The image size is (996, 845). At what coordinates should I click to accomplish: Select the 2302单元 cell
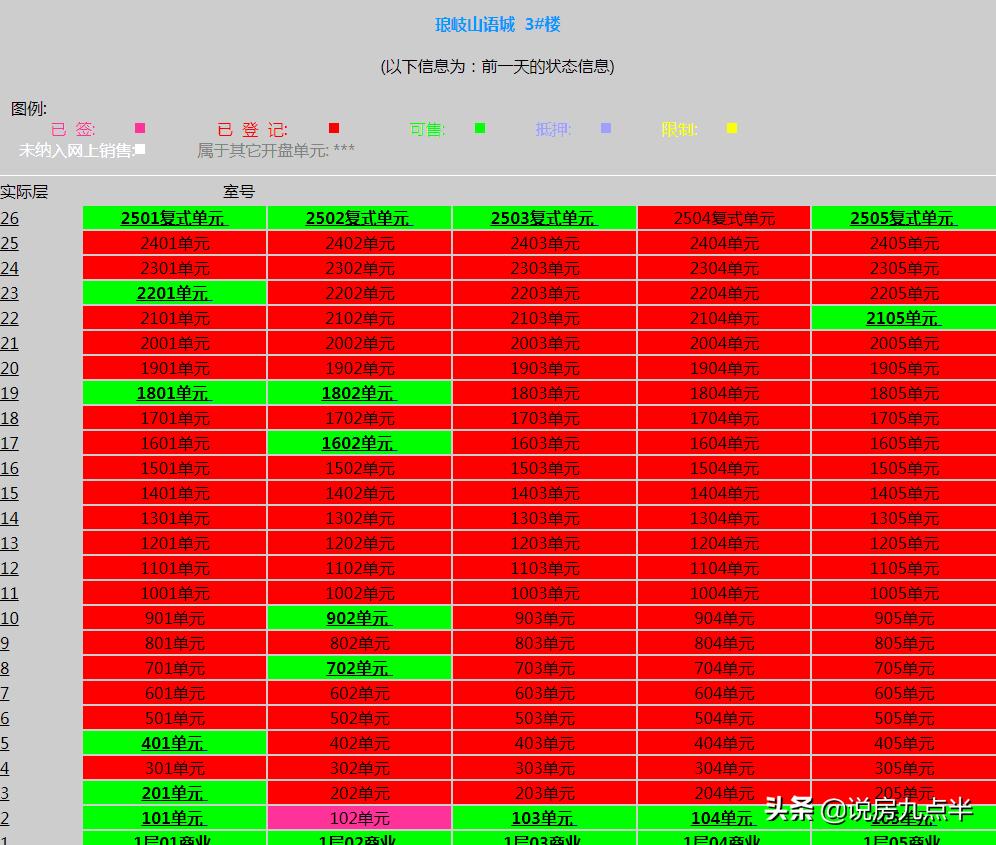coord(360,268)
